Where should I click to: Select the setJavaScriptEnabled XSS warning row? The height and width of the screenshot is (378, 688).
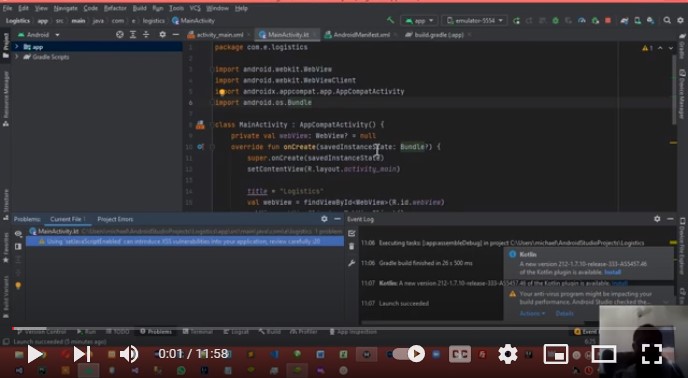185,241
